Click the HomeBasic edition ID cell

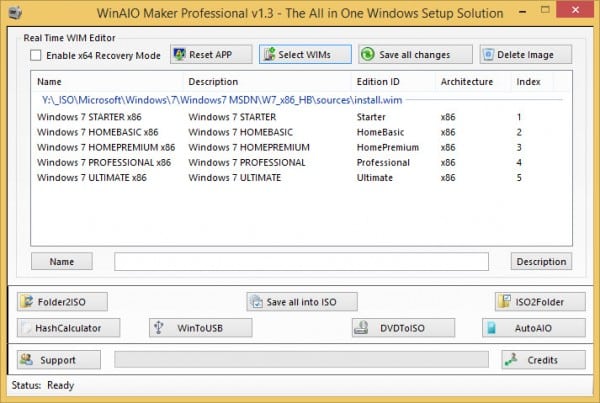click(380, 132)
